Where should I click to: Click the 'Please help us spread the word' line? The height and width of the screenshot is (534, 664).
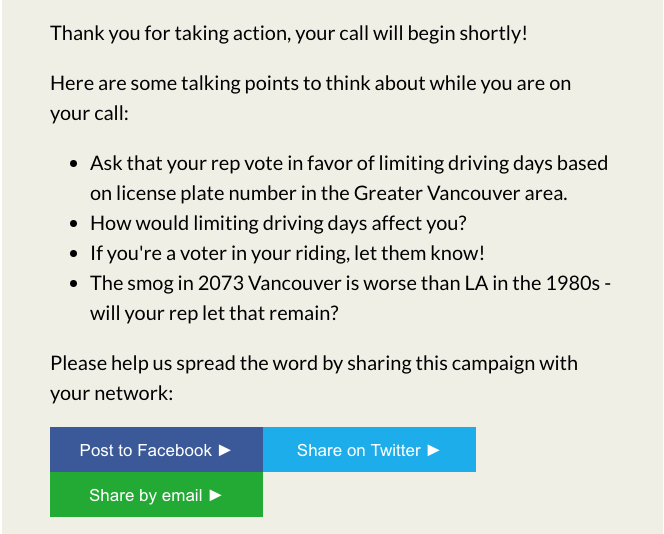[x=314, y=364]
